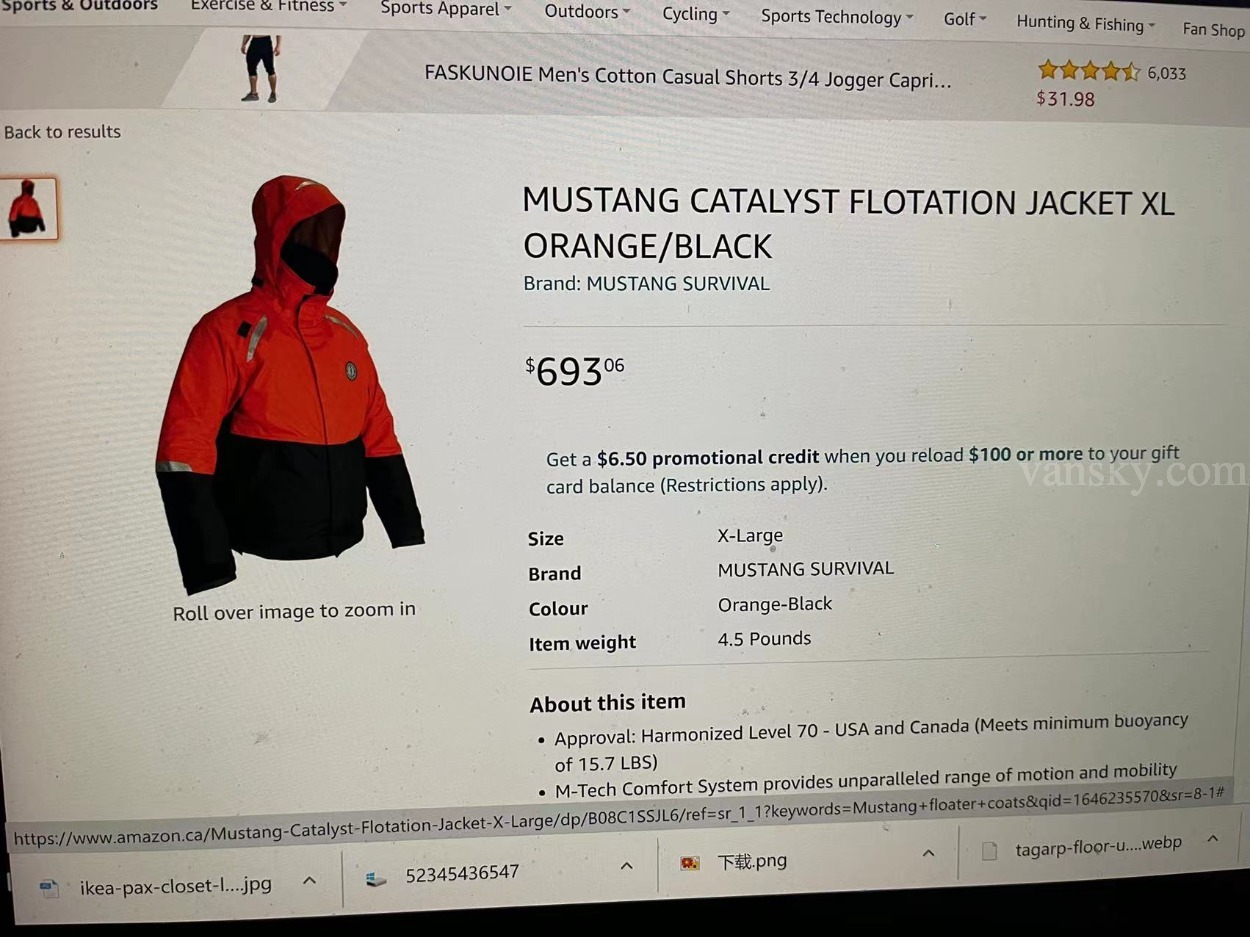The image size is (1250, 937).
Task: Open options chevron for ikea-pax-closet download
Action: pos(309,881)
